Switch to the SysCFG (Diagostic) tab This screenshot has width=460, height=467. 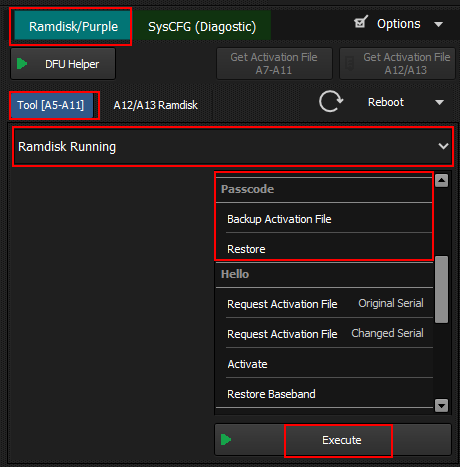pos(202,26)
